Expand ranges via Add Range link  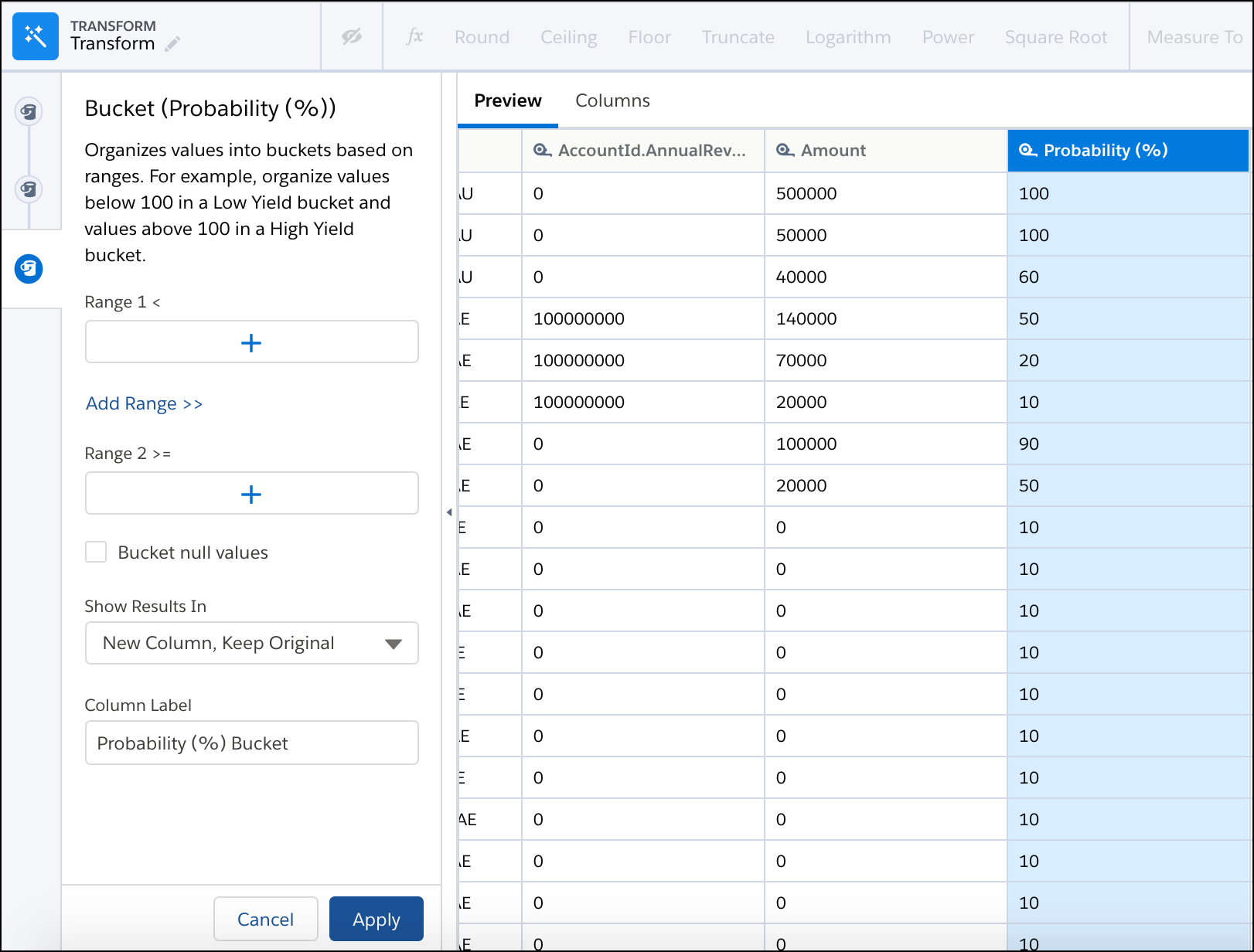pyautogui.click(x=144, y=403)
